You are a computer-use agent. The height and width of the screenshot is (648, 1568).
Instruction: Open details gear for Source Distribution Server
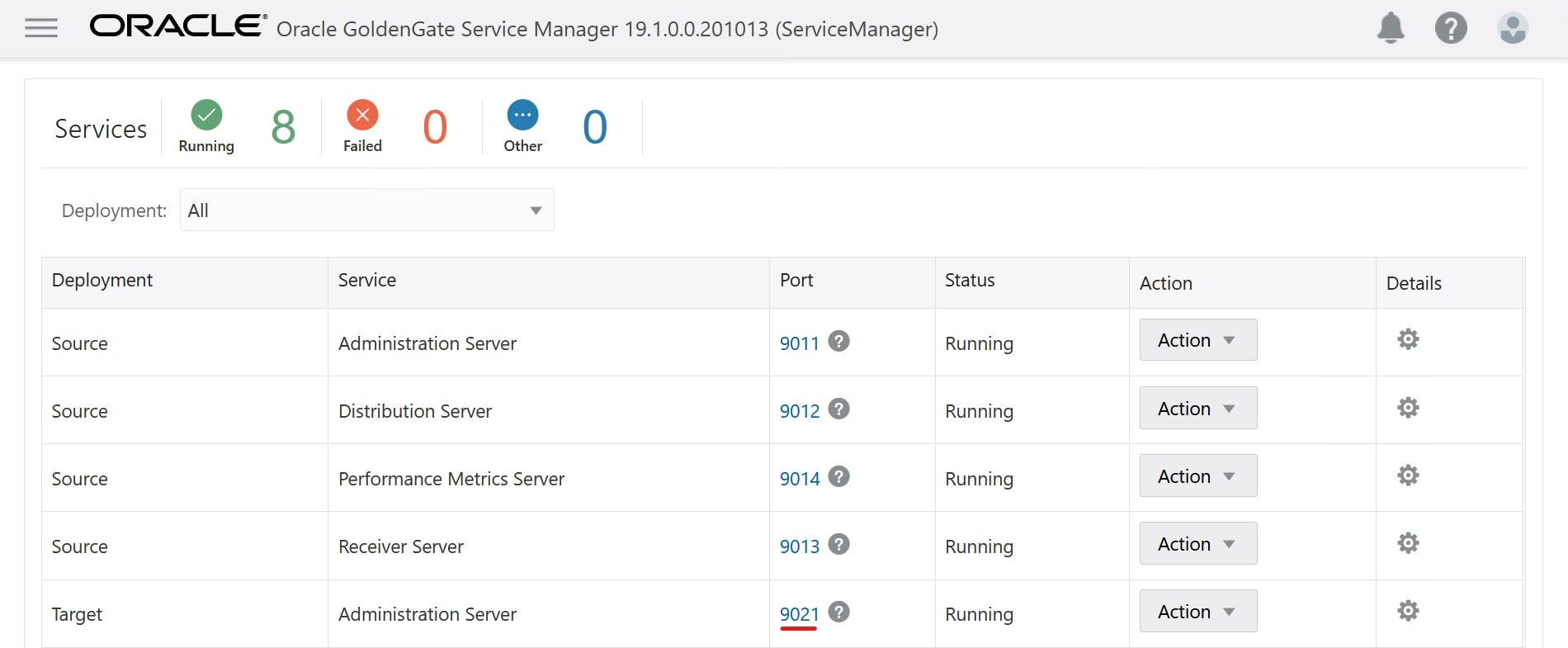coord(1408,408)
